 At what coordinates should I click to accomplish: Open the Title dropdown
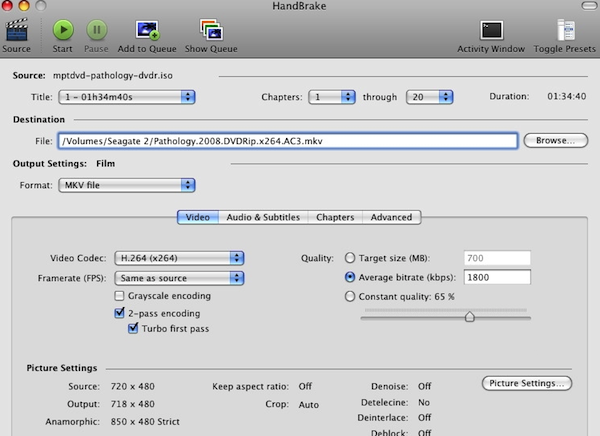coord(127,97)
